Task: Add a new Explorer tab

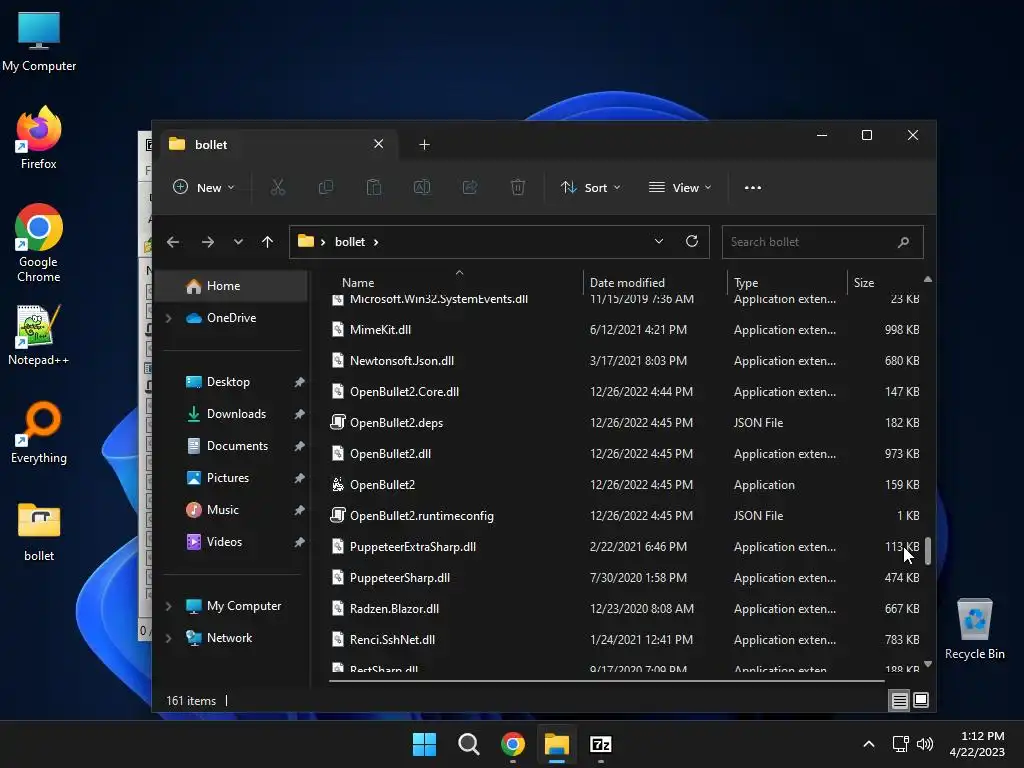Action: pyautogui.click(x=424, y=144)
